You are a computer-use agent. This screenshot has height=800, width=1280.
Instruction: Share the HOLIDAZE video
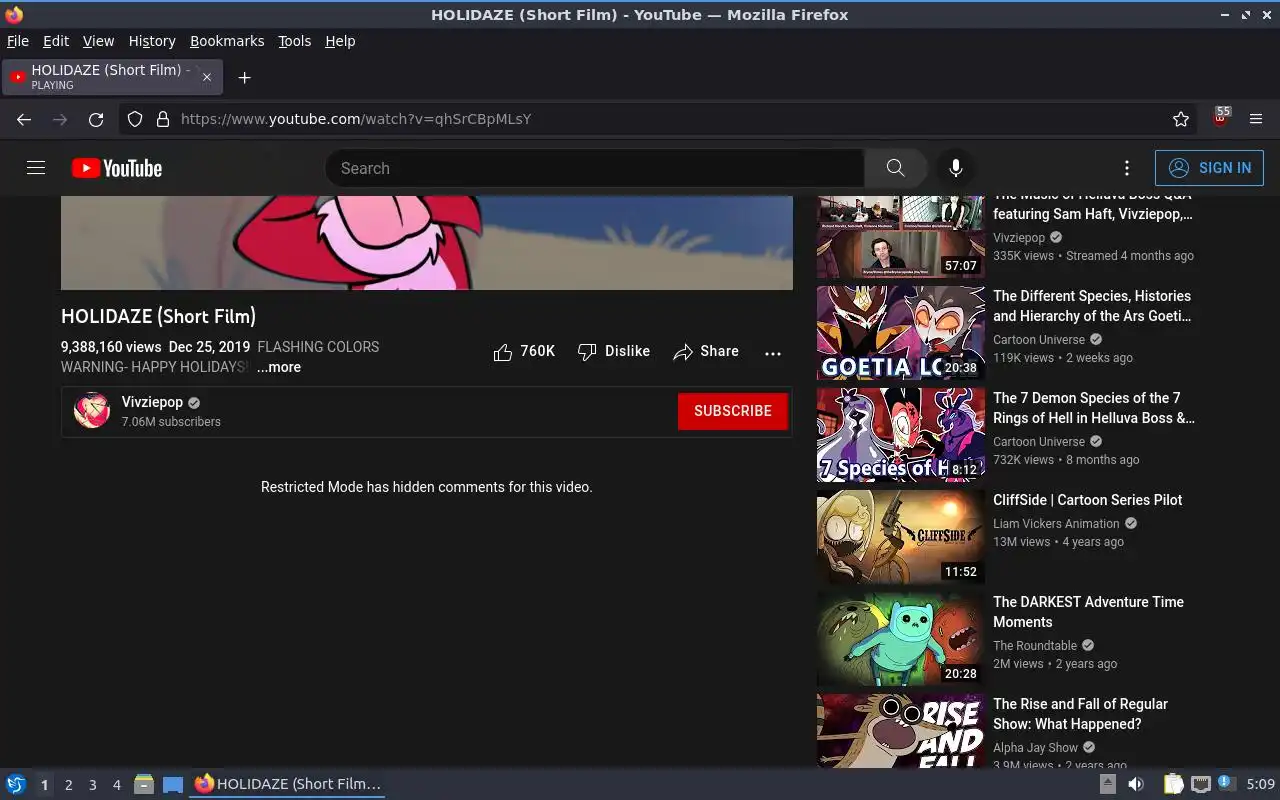tap(706, 351)
